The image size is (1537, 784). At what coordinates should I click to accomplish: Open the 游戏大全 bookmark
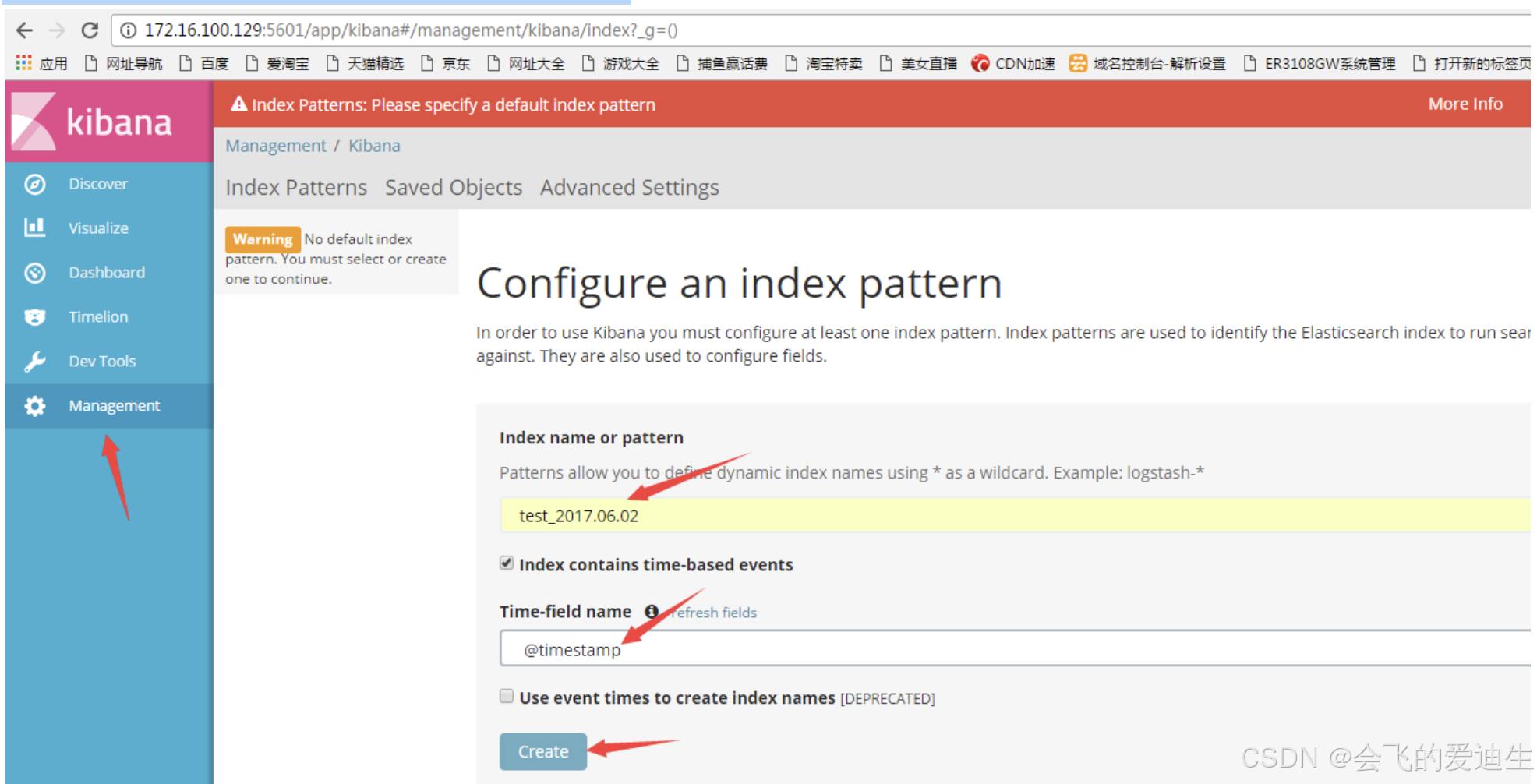(x=621, y=63)
